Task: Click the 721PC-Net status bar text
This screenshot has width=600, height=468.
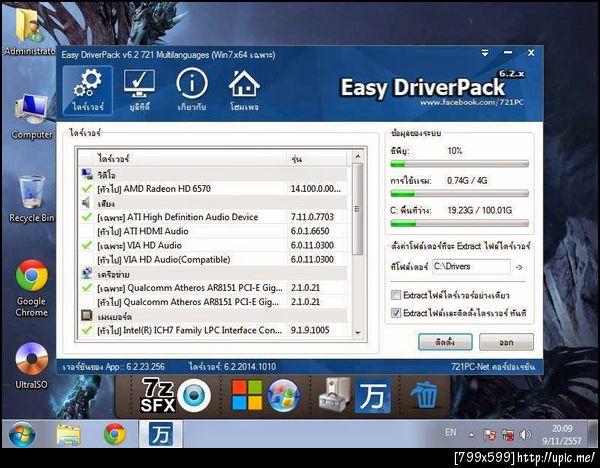Action: [493, 367]
